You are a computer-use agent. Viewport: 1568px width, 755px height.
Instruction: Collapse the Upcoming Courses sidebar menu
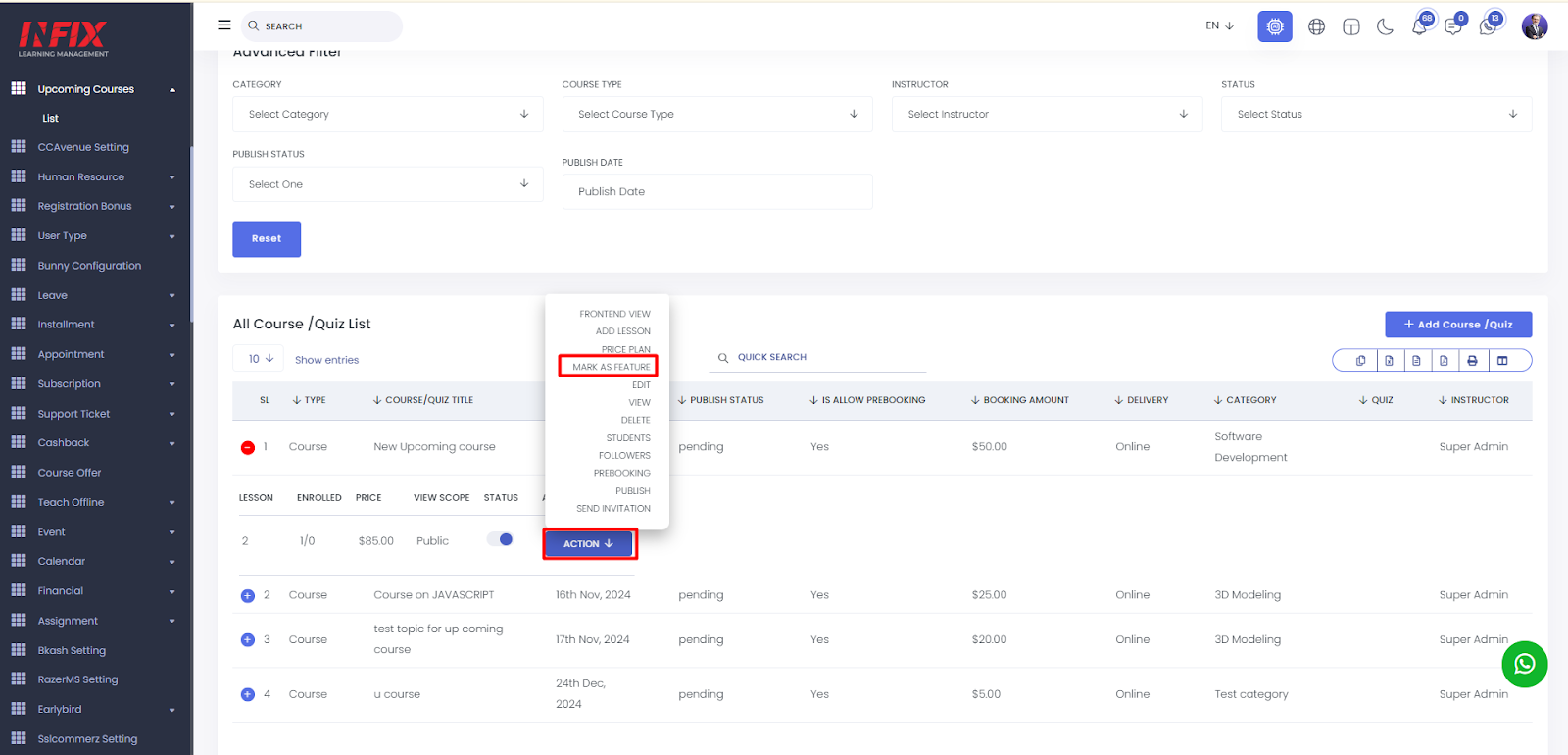click(x=96, y=88)
